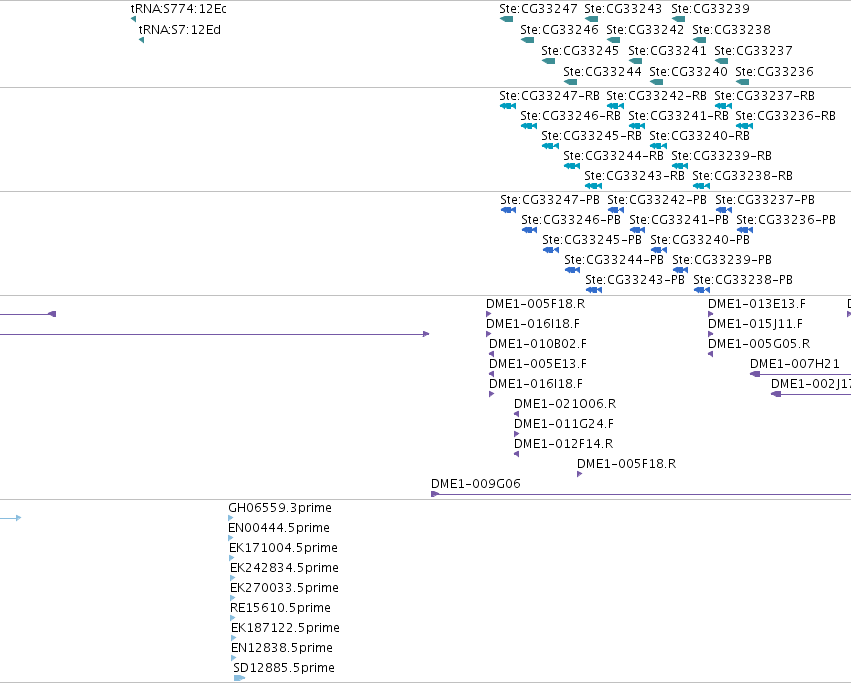Screen dimensions: 851x683
Task: Select EST SD12885.5prime label
Action: (284, 668)
